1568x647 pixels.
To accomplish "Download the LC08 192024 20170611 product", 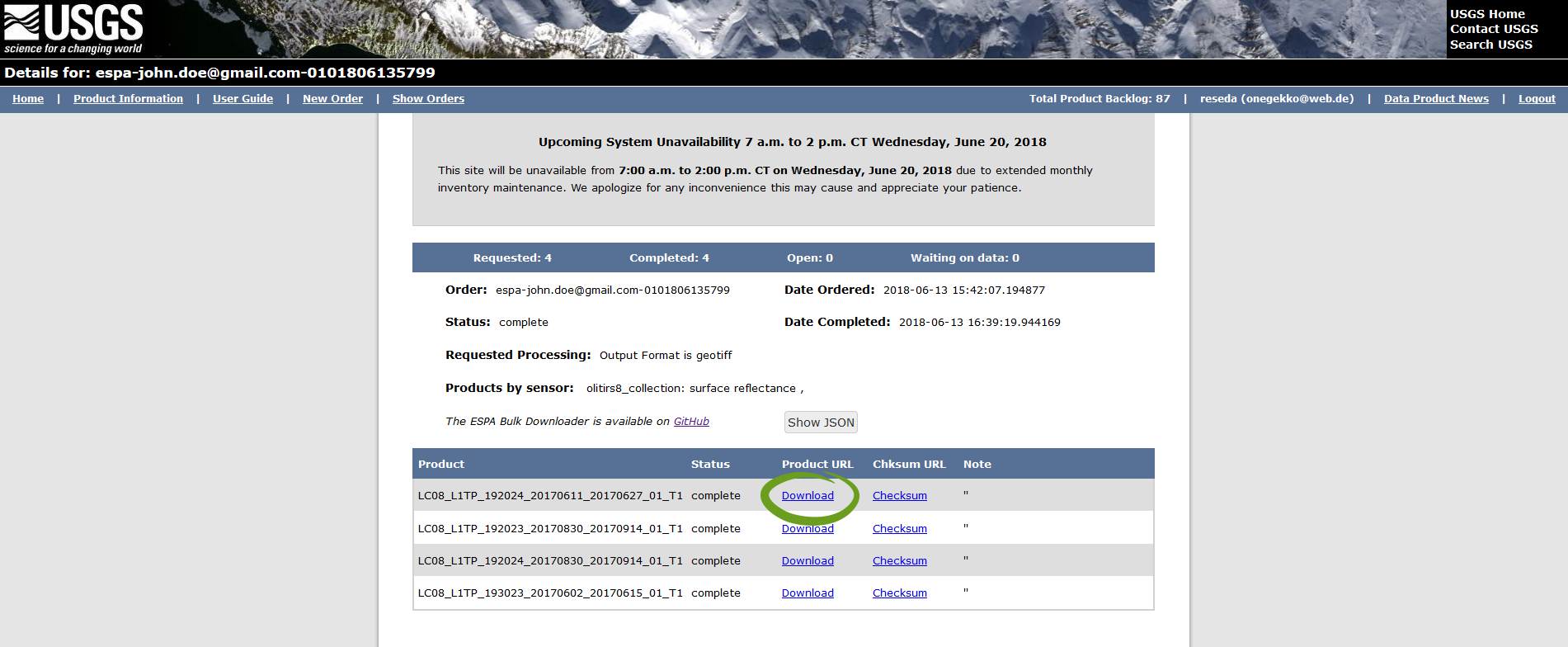I will pyautogui.click(x=808, y=496).
